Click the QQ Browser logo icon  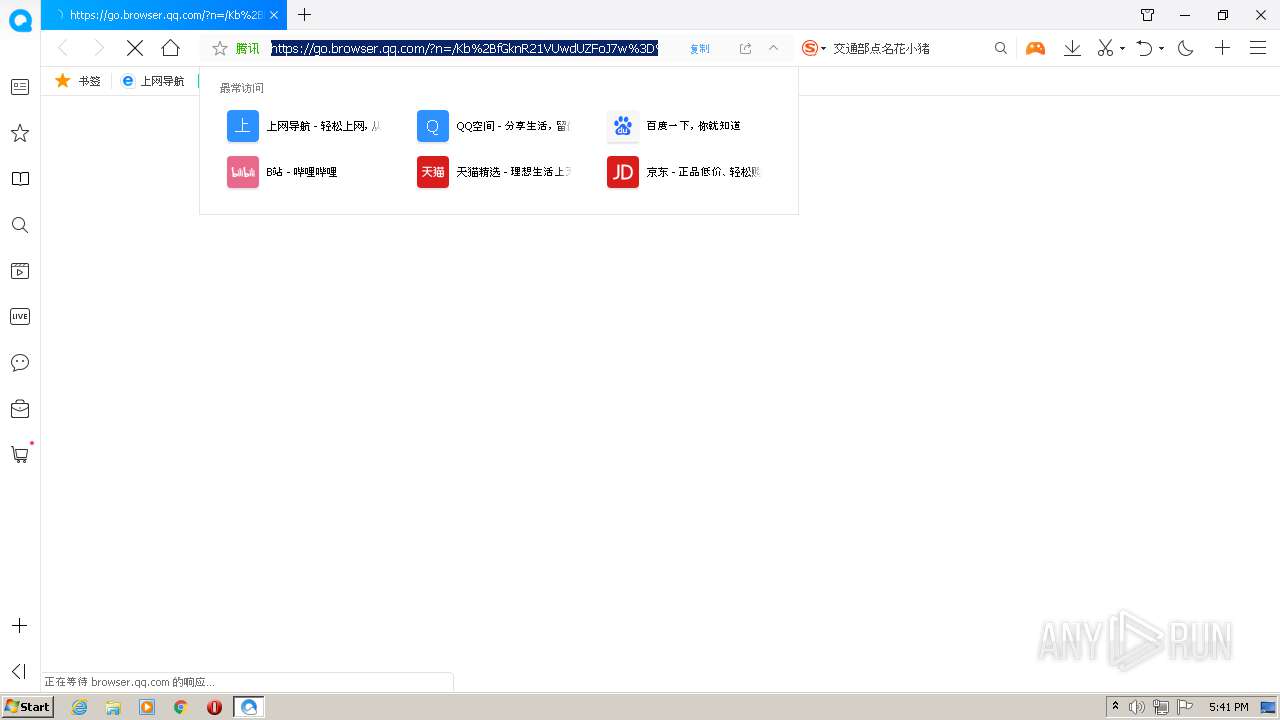(x=20, y=20)
